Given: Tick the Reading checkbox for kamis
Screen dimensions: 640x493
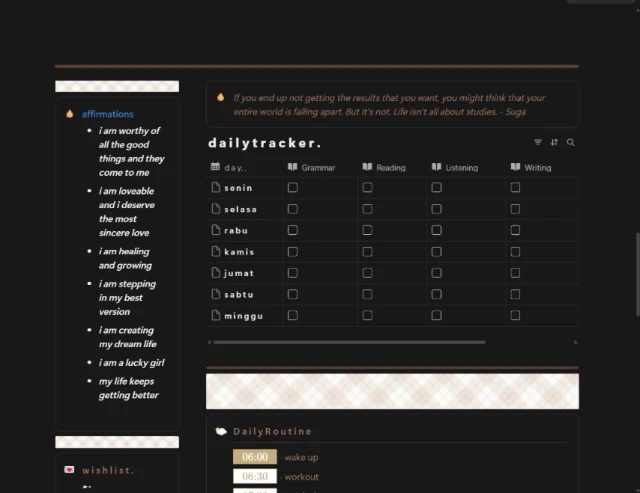Looking at the screenshot, I should click(367, 252).
